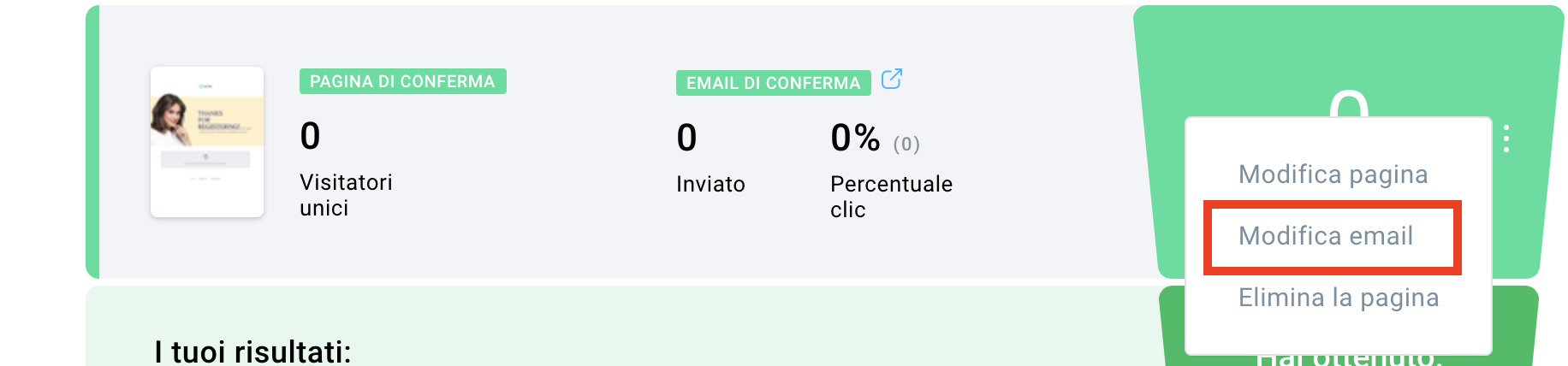The image size is (1568, 366).
Task: Click the green left accent bar of the card
Action: coord(92,142)
